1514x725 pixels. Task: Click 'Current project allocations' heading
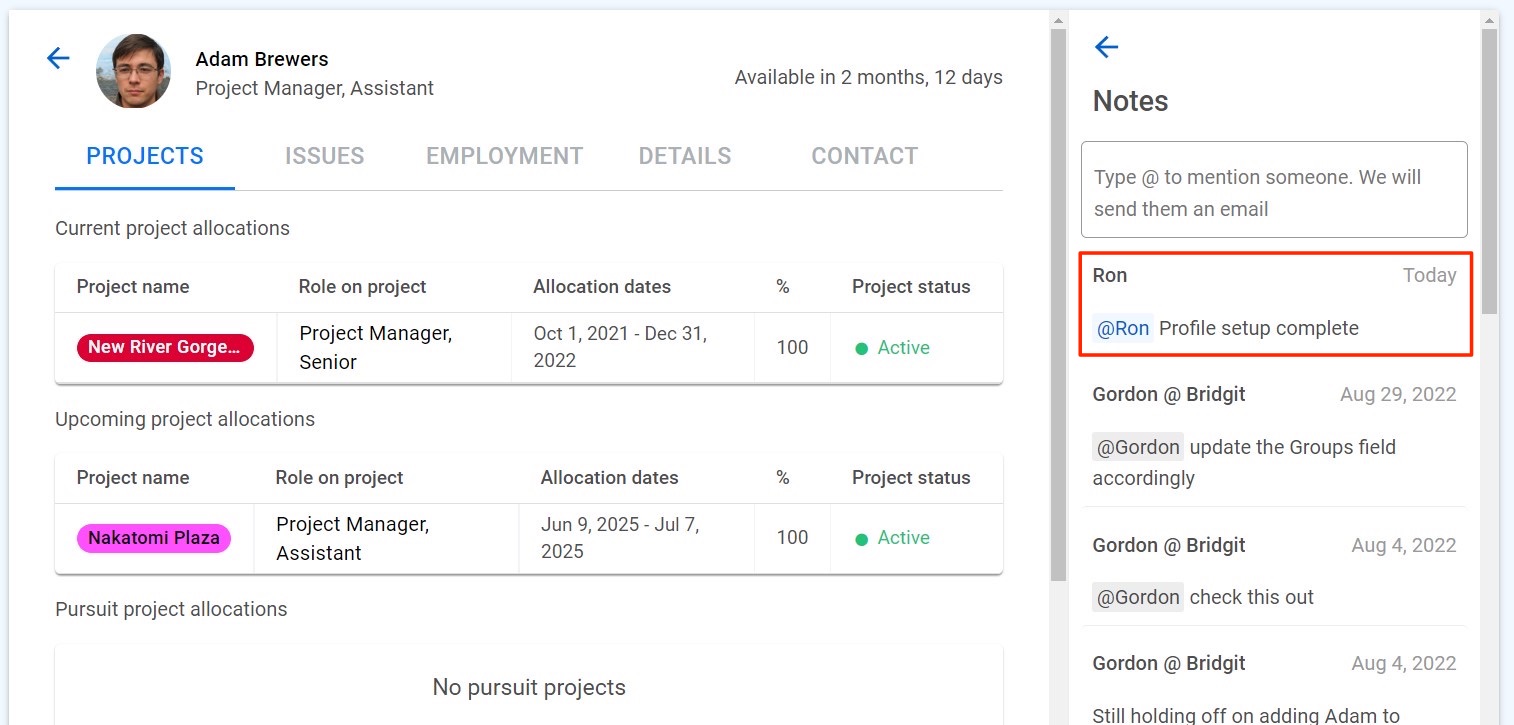172,228
